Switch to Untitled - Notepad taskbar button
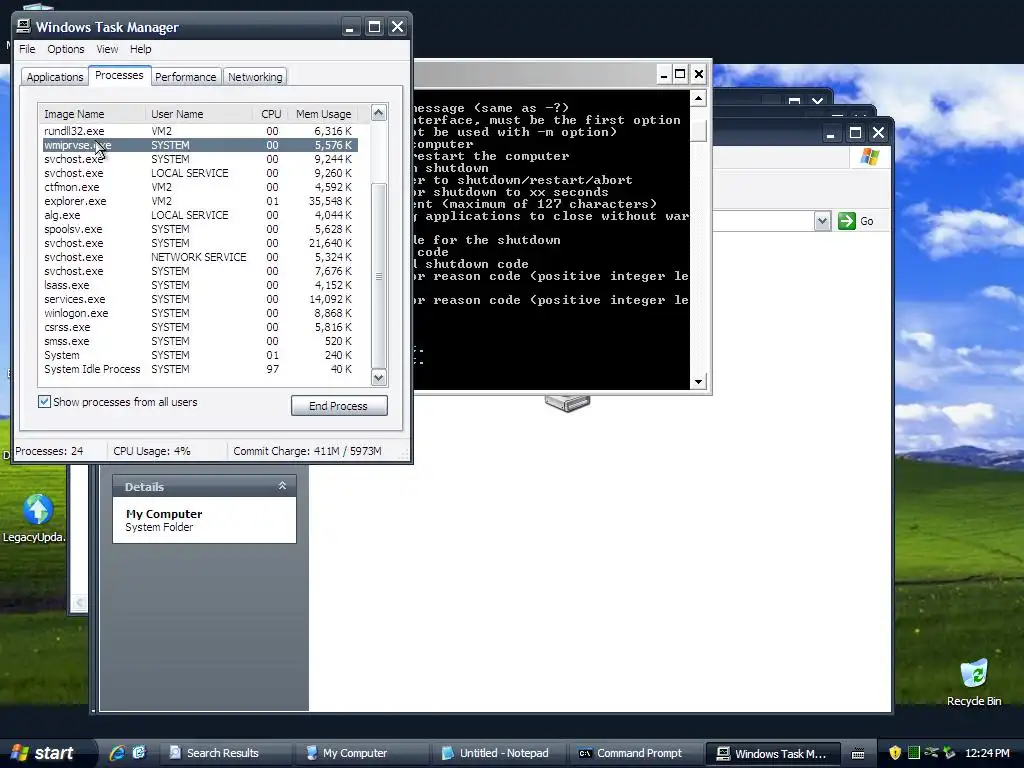 click(499, 753)
